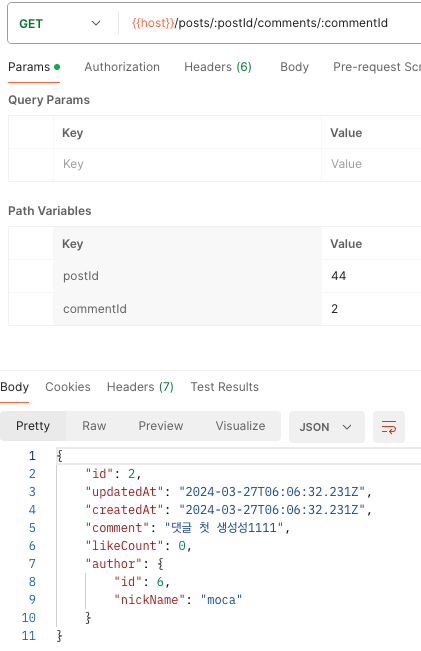Switch response view to Preview
Screen dimensions: 421x651
click(x=161, y=426)
